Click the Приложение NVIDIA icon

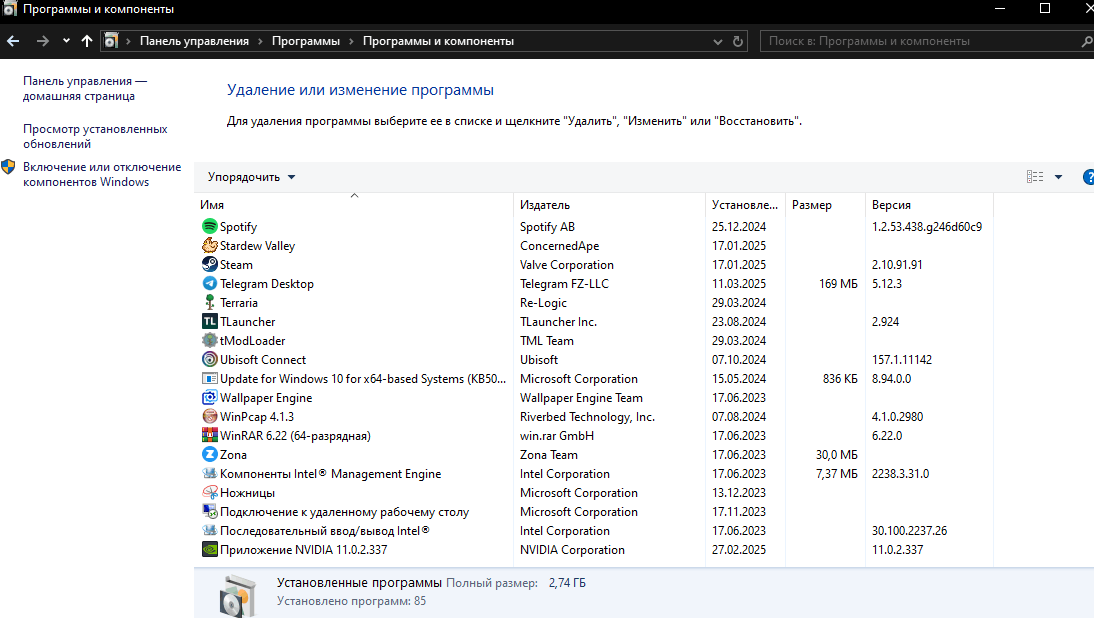click(x=209, y=550)
